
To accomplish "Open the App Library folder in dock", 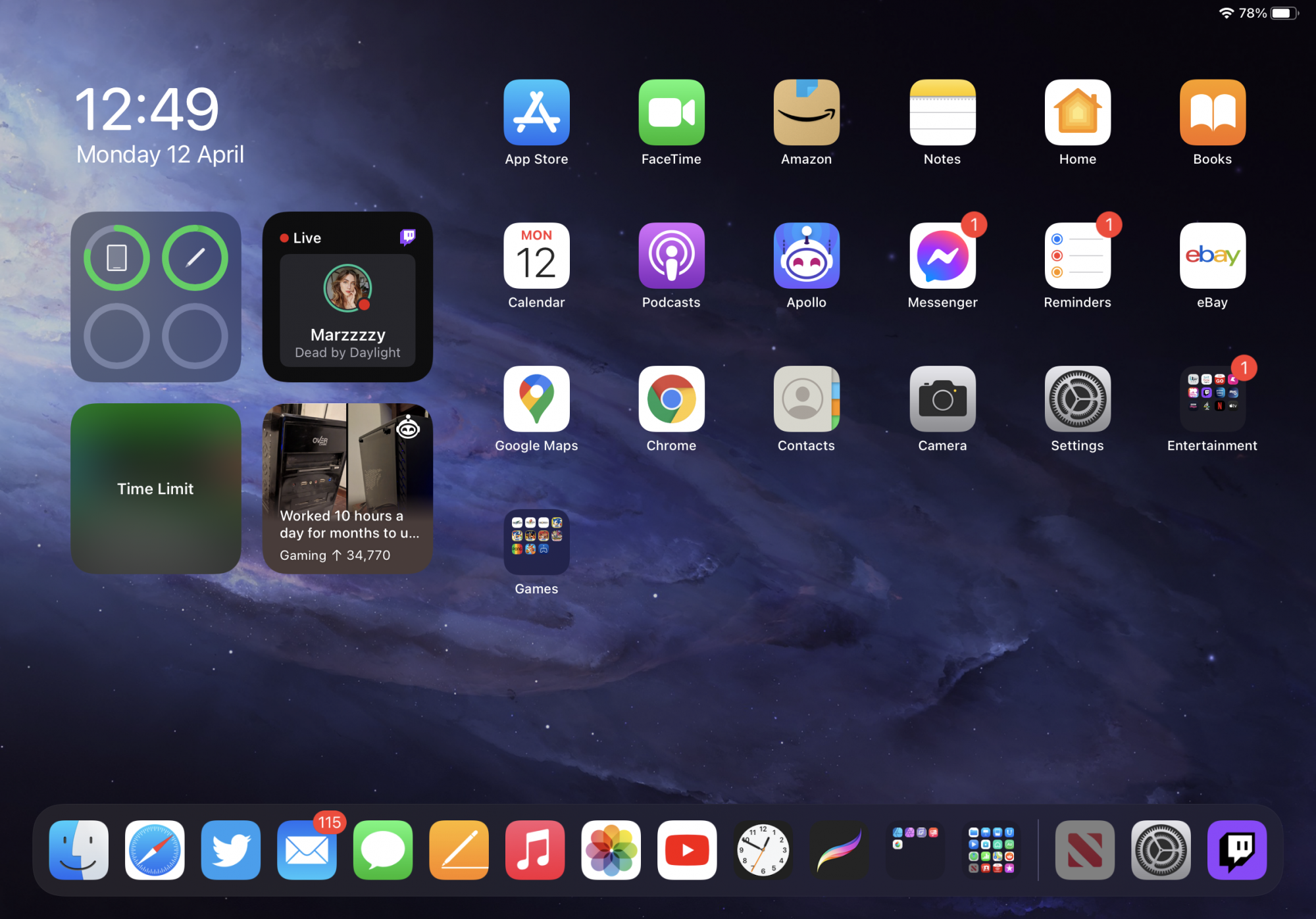I will click(x=991, y=849).
